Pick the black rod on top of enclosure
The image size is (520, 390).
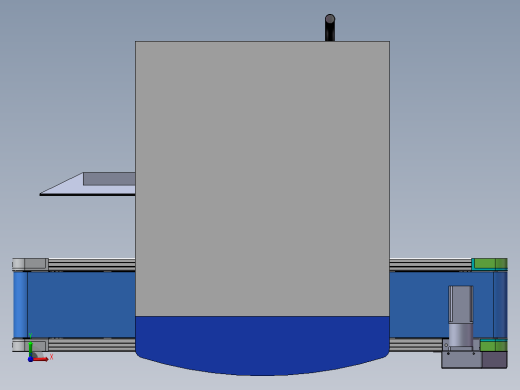330,28
